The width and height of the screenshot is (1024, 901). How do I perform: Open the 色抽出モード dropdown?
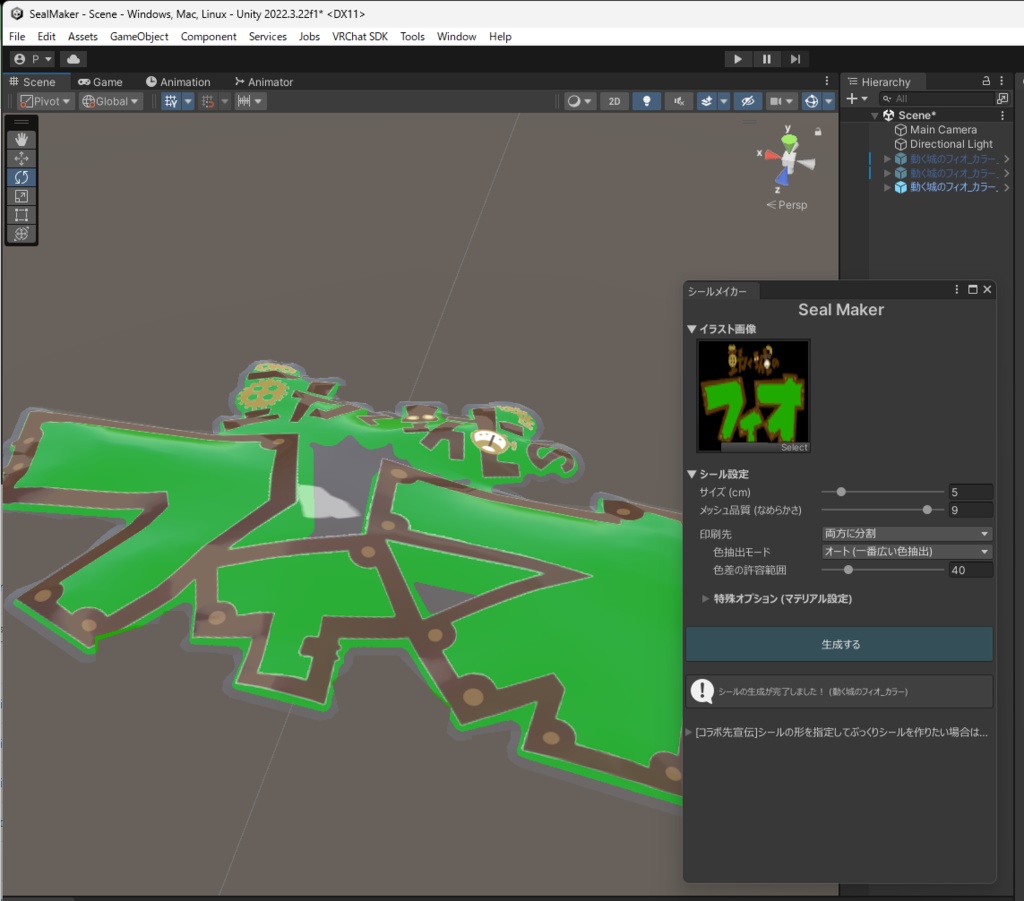[906, 552]
